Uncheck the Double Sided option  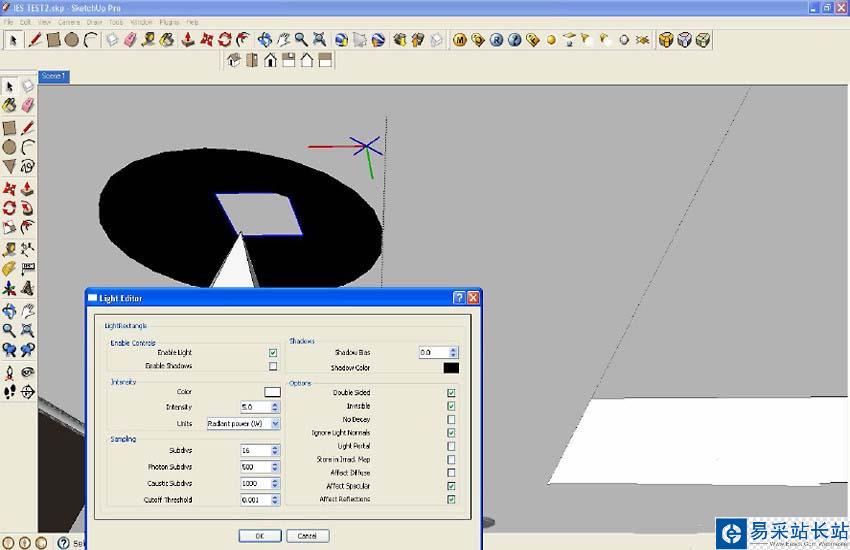pyautogui.click(x=451, y=392)
